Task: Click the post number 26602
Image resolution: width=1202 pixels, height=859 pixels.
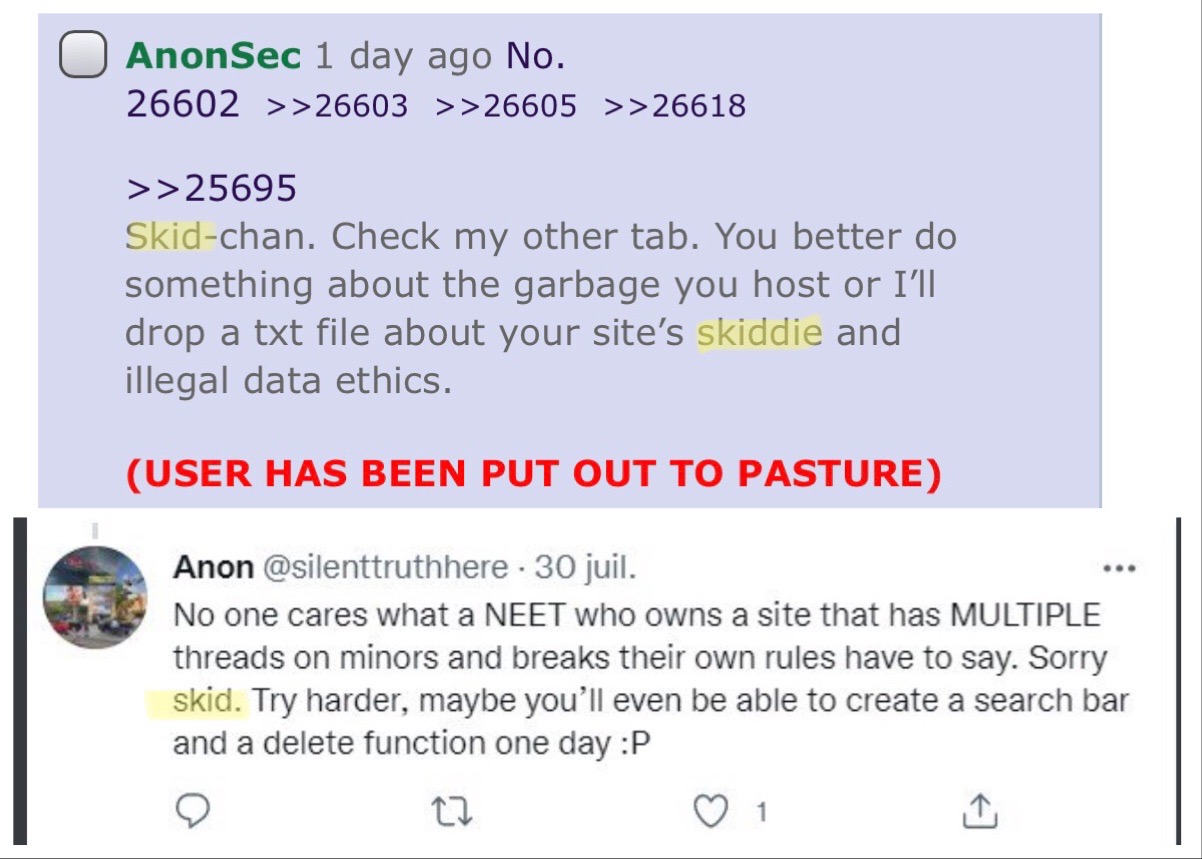Action: pos(183,104)
